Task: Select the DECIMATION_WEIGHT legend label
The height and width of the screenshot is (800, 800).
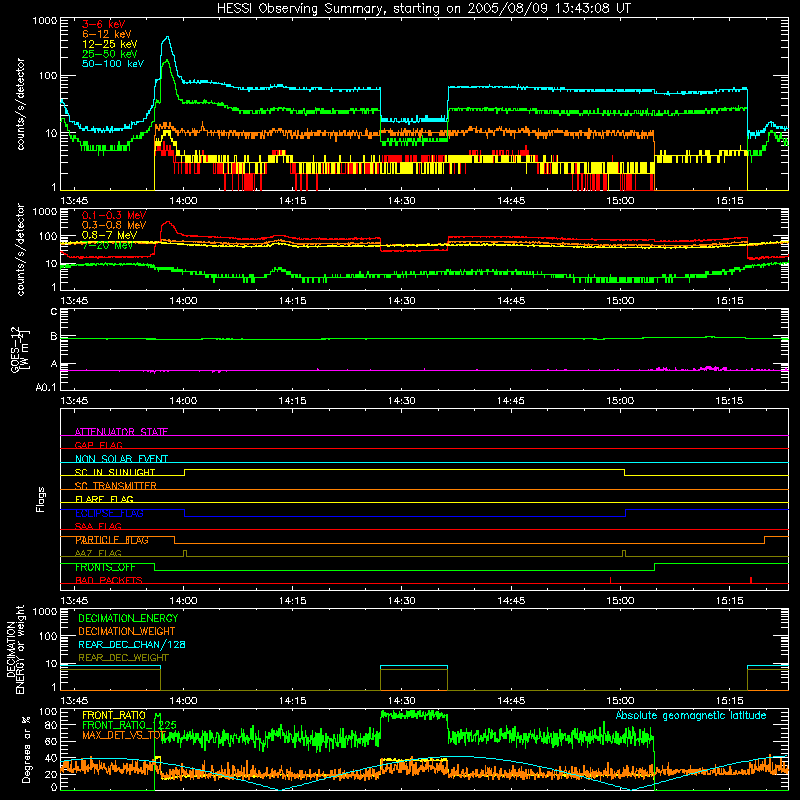Action: (x=127, y=631)
